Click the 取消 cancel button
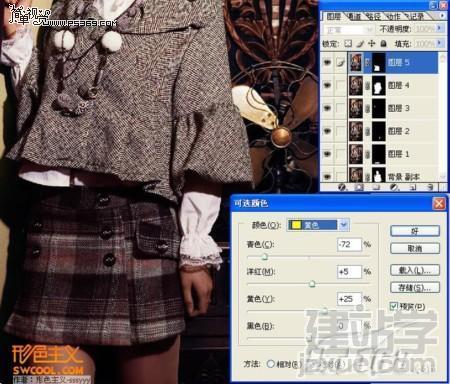Screen dimensions: 450x384 (x=415, y=248)
